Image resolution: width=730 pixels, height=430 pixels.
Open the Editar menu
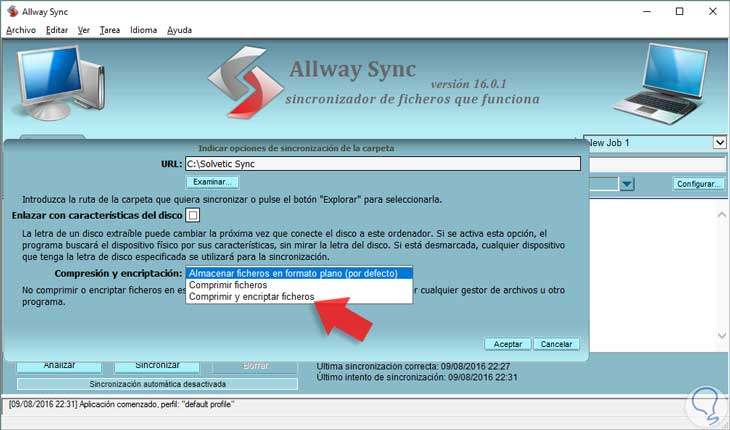click(x=57, y=30)
